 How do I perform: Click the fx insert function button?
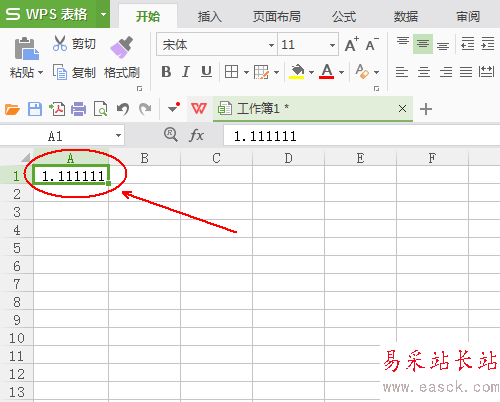tap(196, 135)
